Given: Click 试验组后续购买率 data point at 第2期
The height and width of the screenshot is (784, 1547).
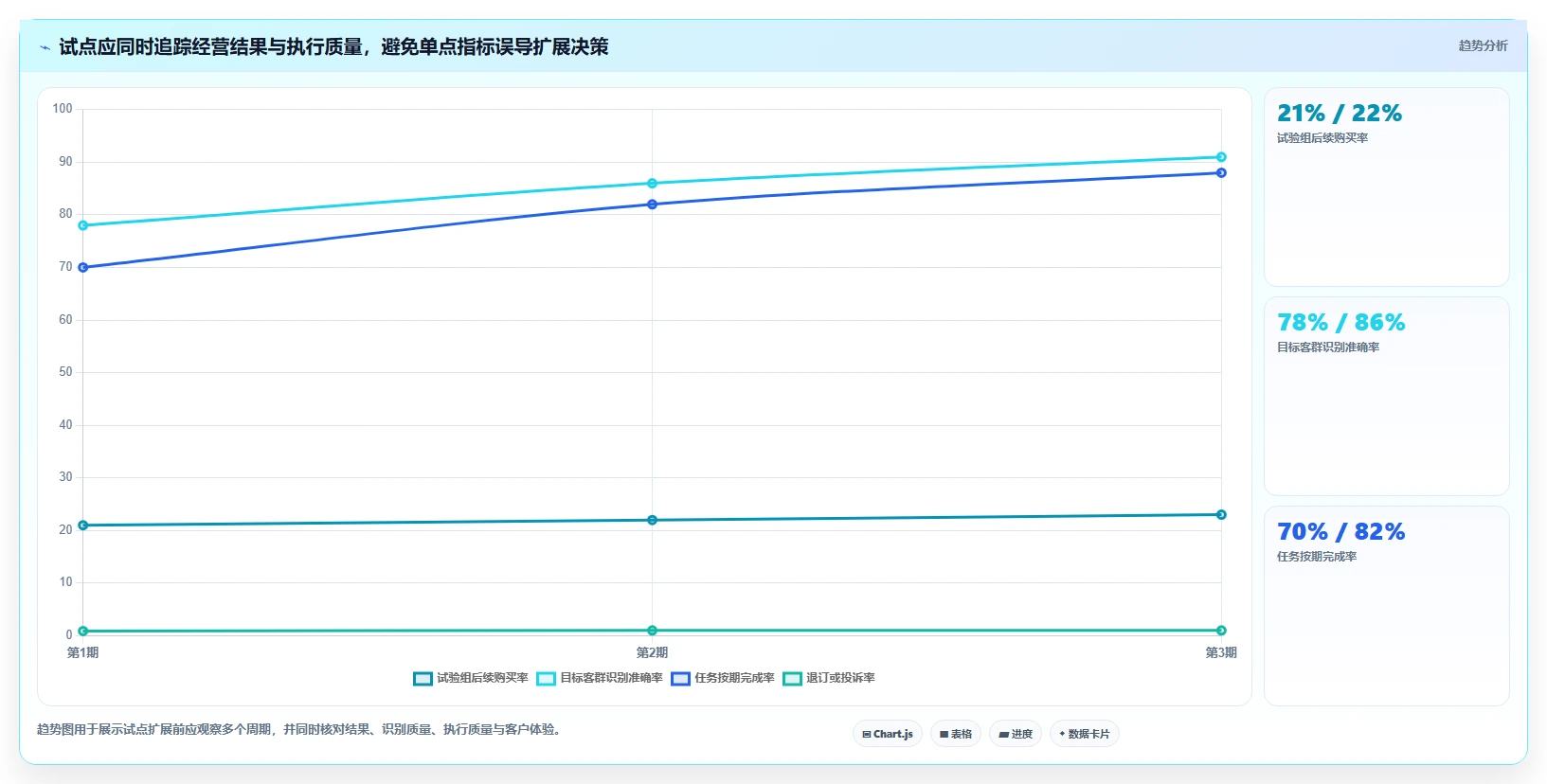Looking at the screenshot, I should tap(652, 520).
